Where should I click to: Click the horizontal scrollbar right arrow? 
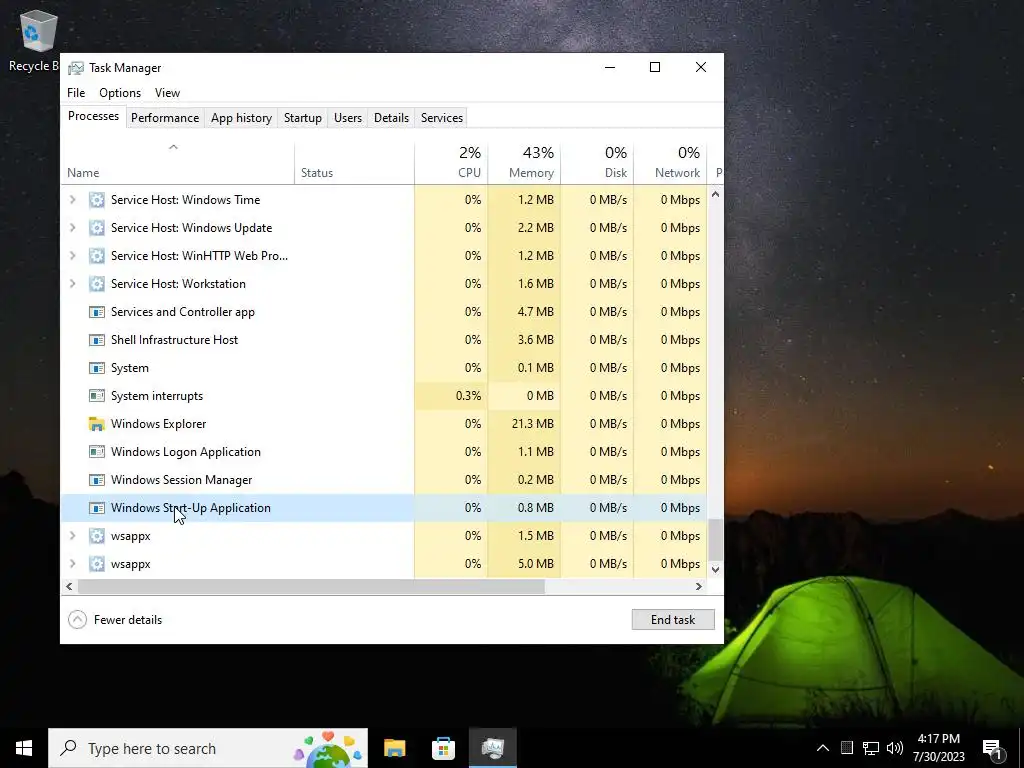pyautogui.click(x=699, y=586)
